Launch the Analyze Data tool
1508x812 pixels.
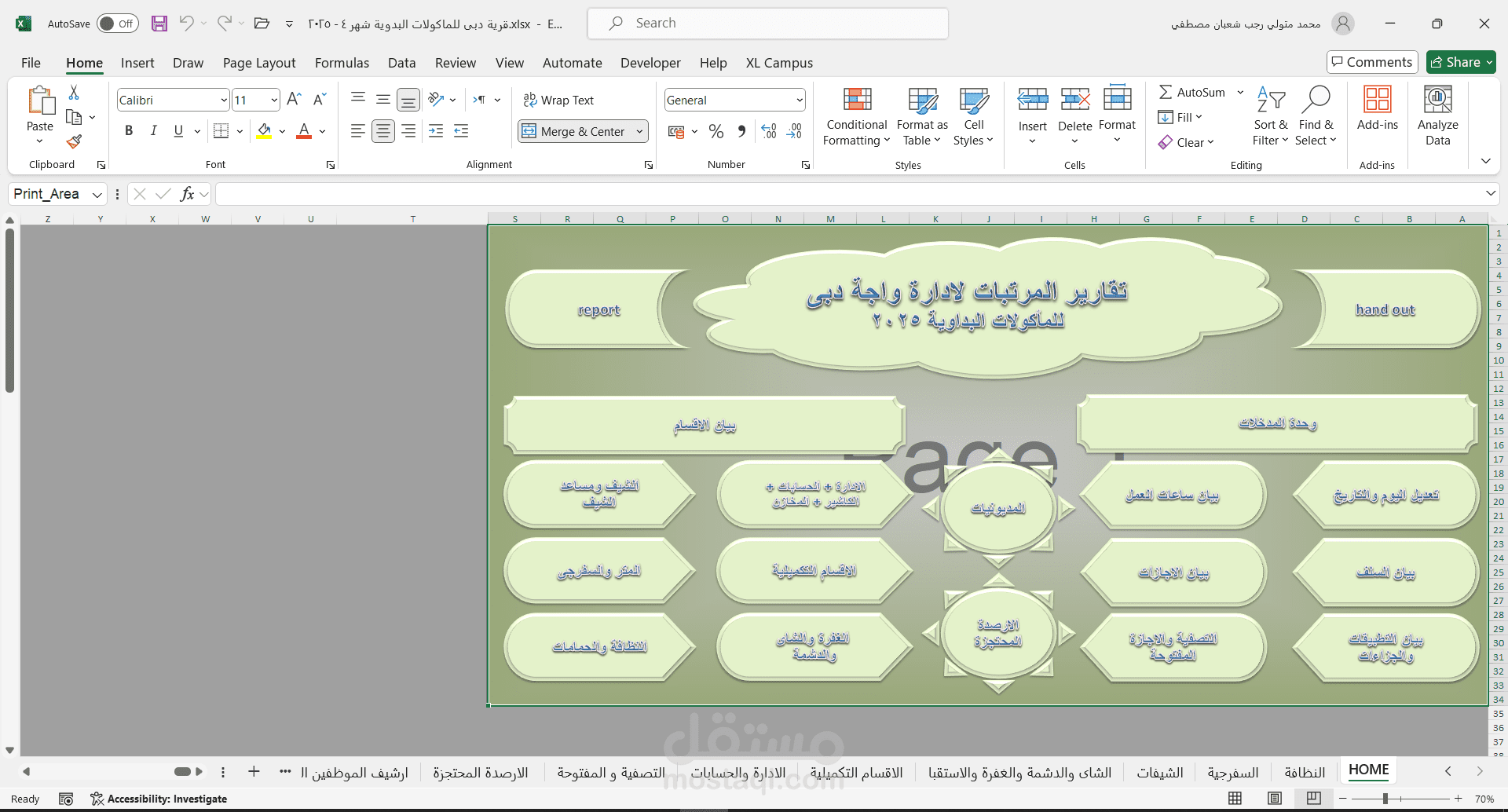[1437, 116]
